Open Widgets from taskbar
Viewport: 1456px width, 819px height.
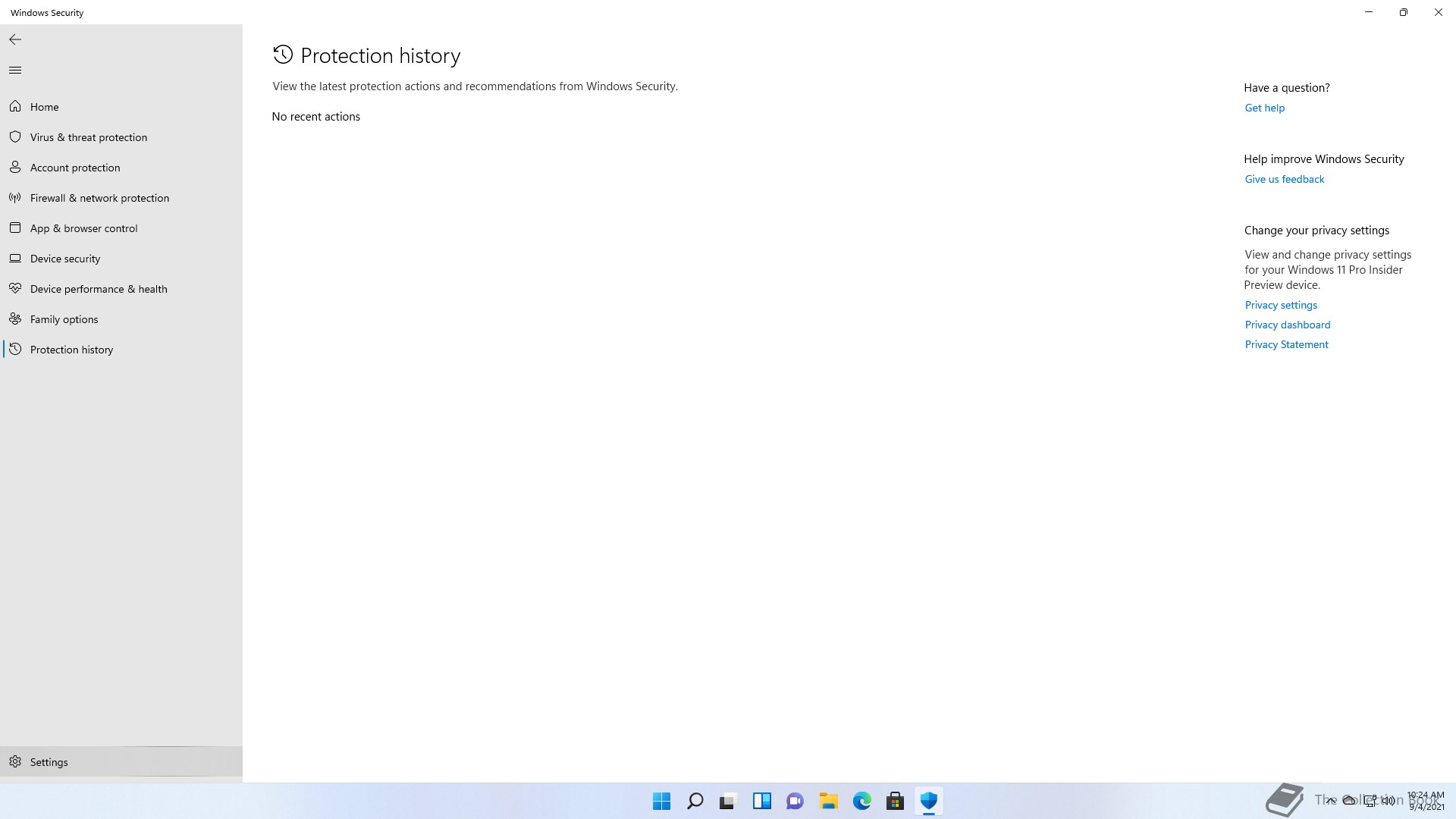point(761,801)
